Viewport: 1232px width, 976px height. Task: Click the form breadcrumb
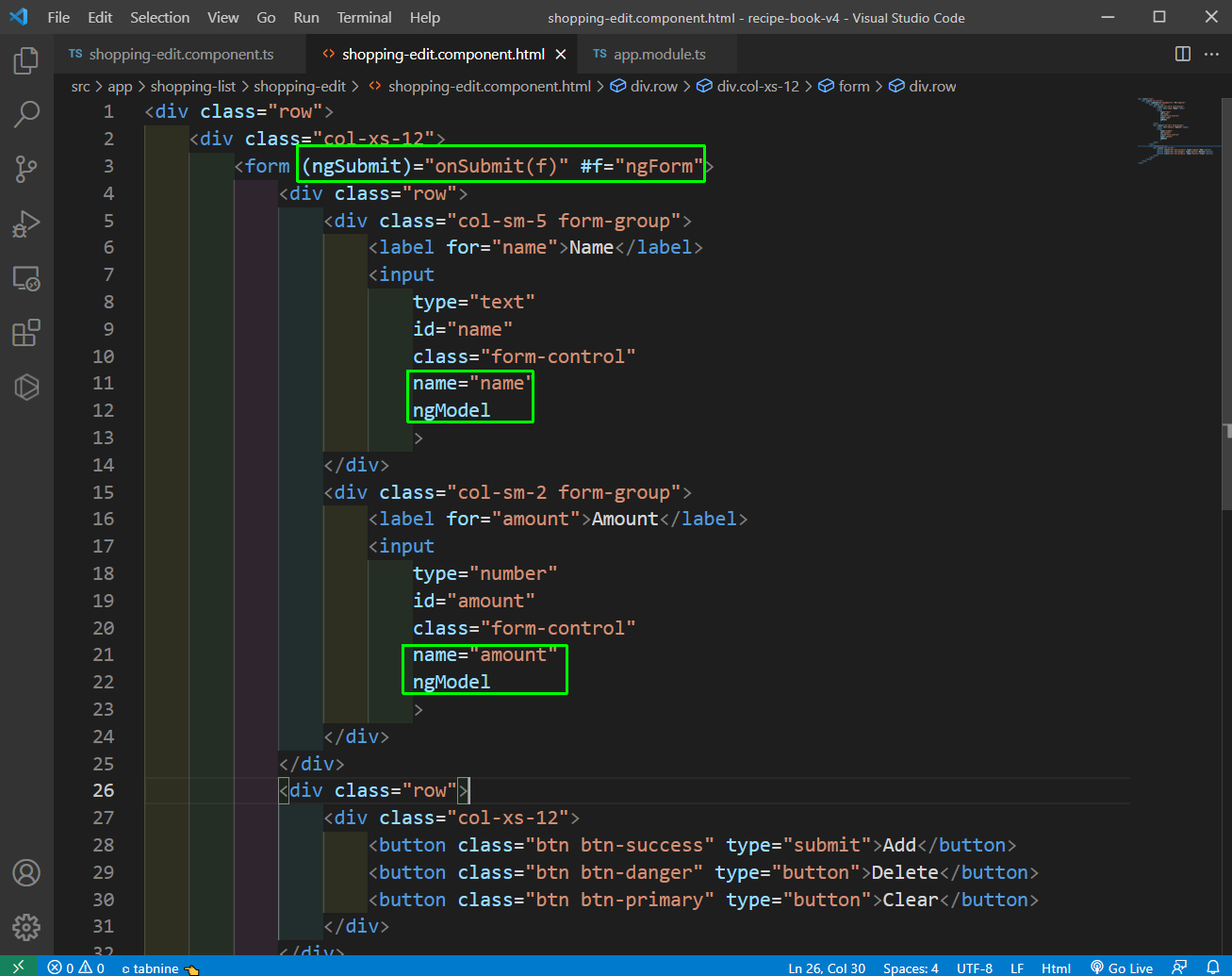(844, 87)
